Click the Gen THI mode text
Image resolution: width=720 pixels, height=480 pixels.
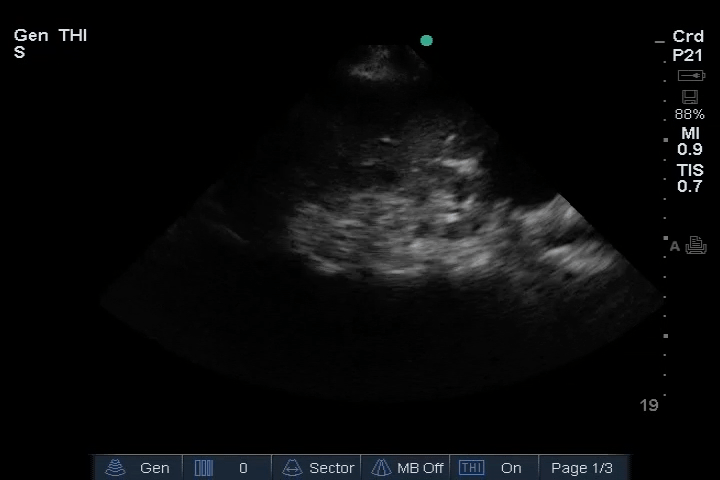[x=51, y=36]
